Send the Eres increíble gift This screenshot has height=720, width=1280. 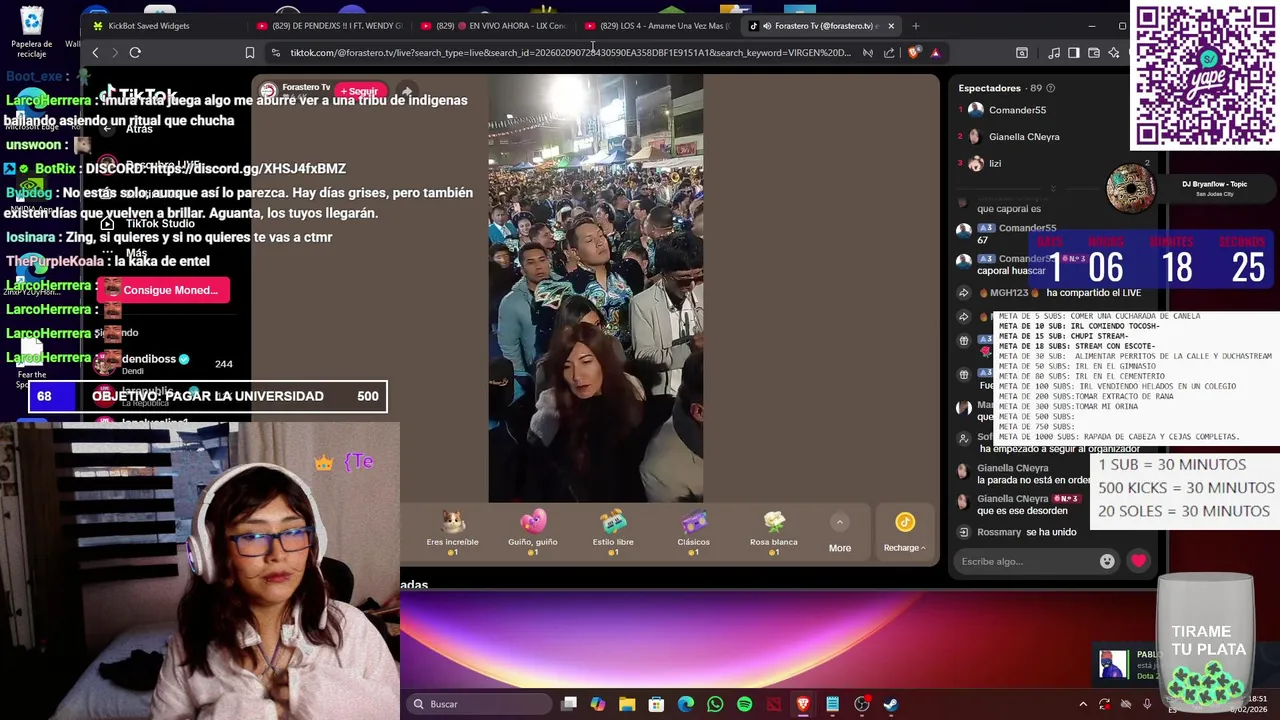[x=453, y=532]
